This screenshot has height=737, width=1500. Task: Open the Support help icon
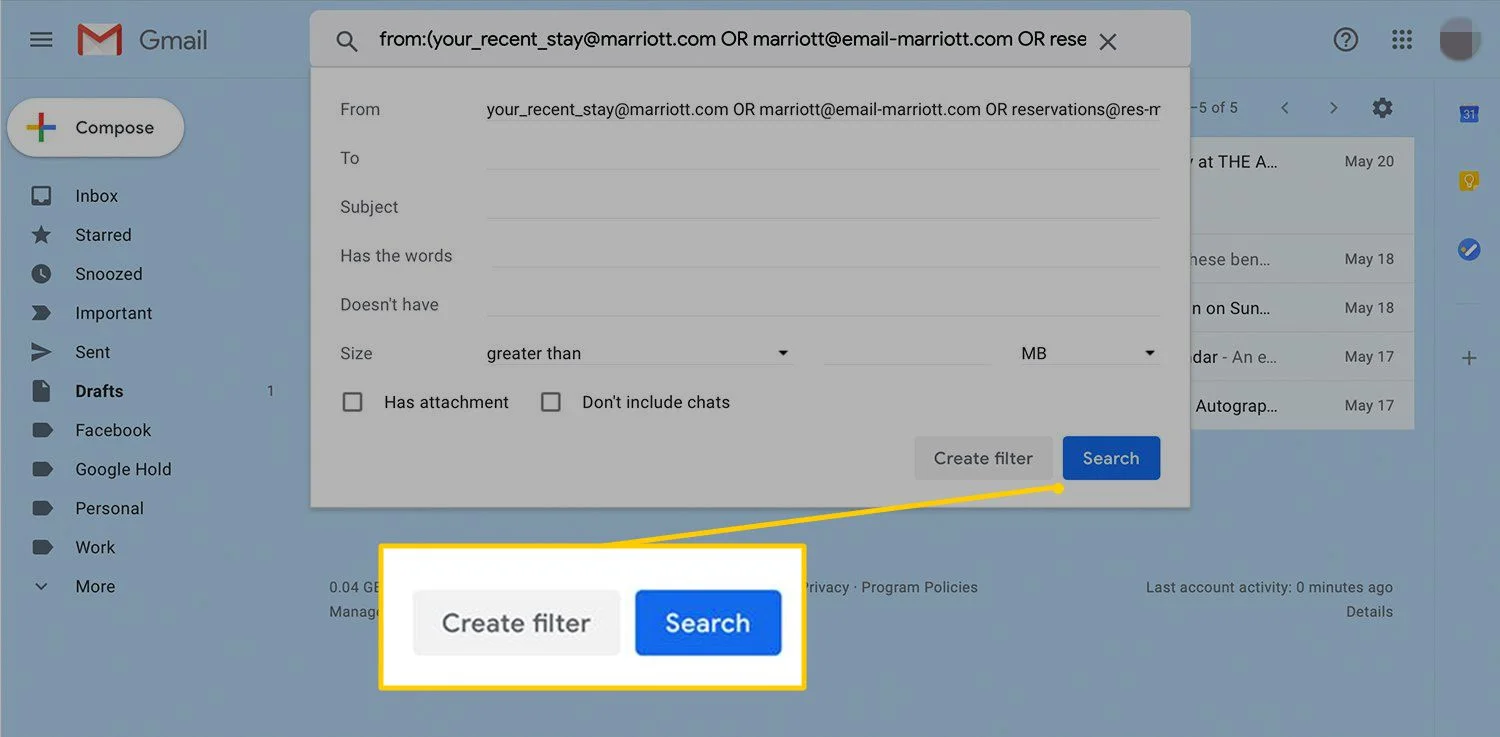[1346, 40]
